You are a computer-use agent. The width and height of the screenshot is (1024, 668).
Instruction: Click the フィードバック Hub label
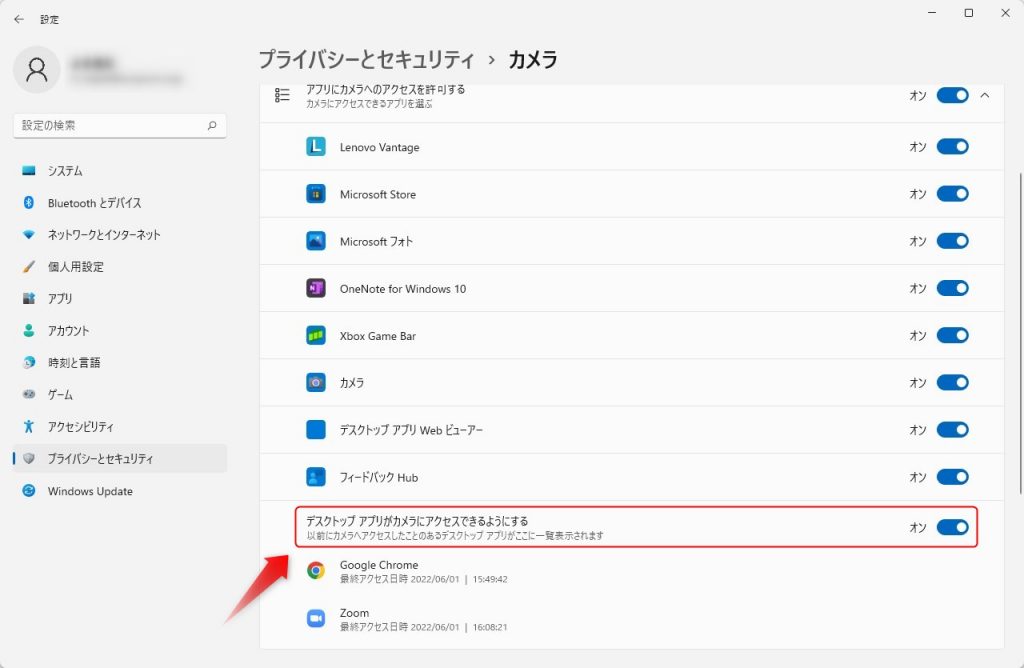[379, 477]
